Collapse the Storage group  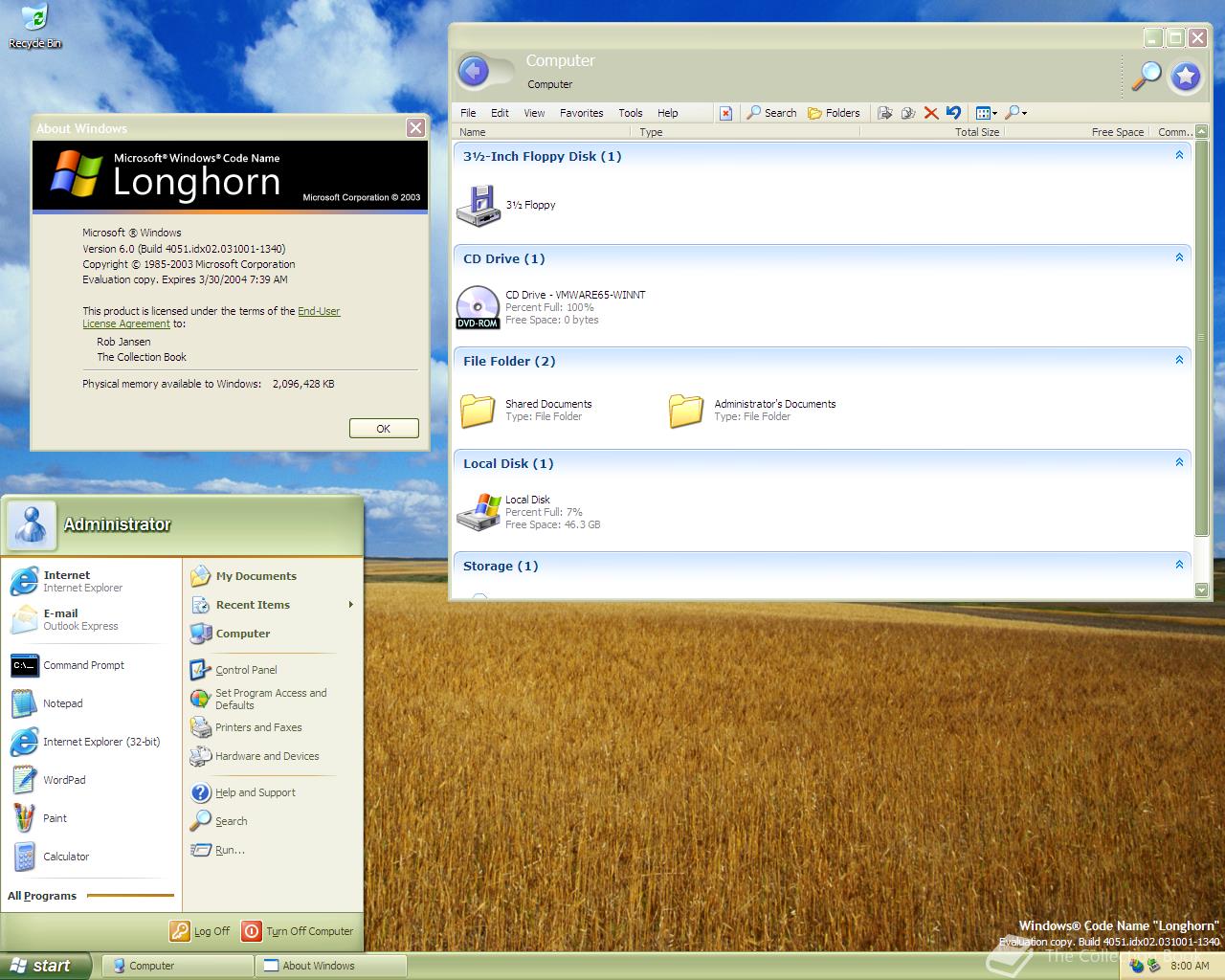[x=1179, y=565]
